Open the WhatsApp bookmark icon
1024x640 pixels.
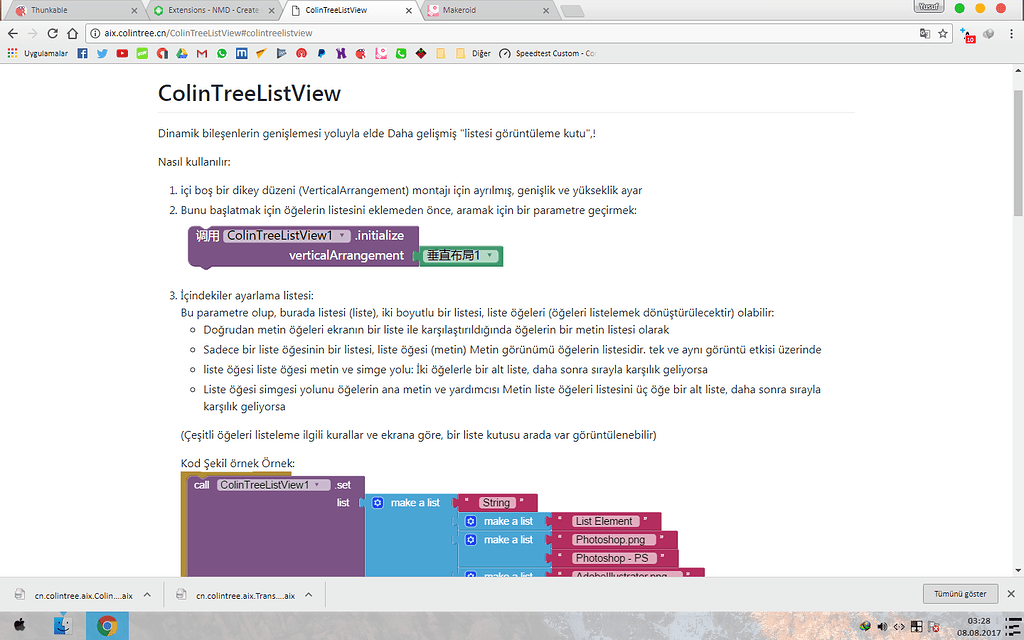[x=222, y=53]
